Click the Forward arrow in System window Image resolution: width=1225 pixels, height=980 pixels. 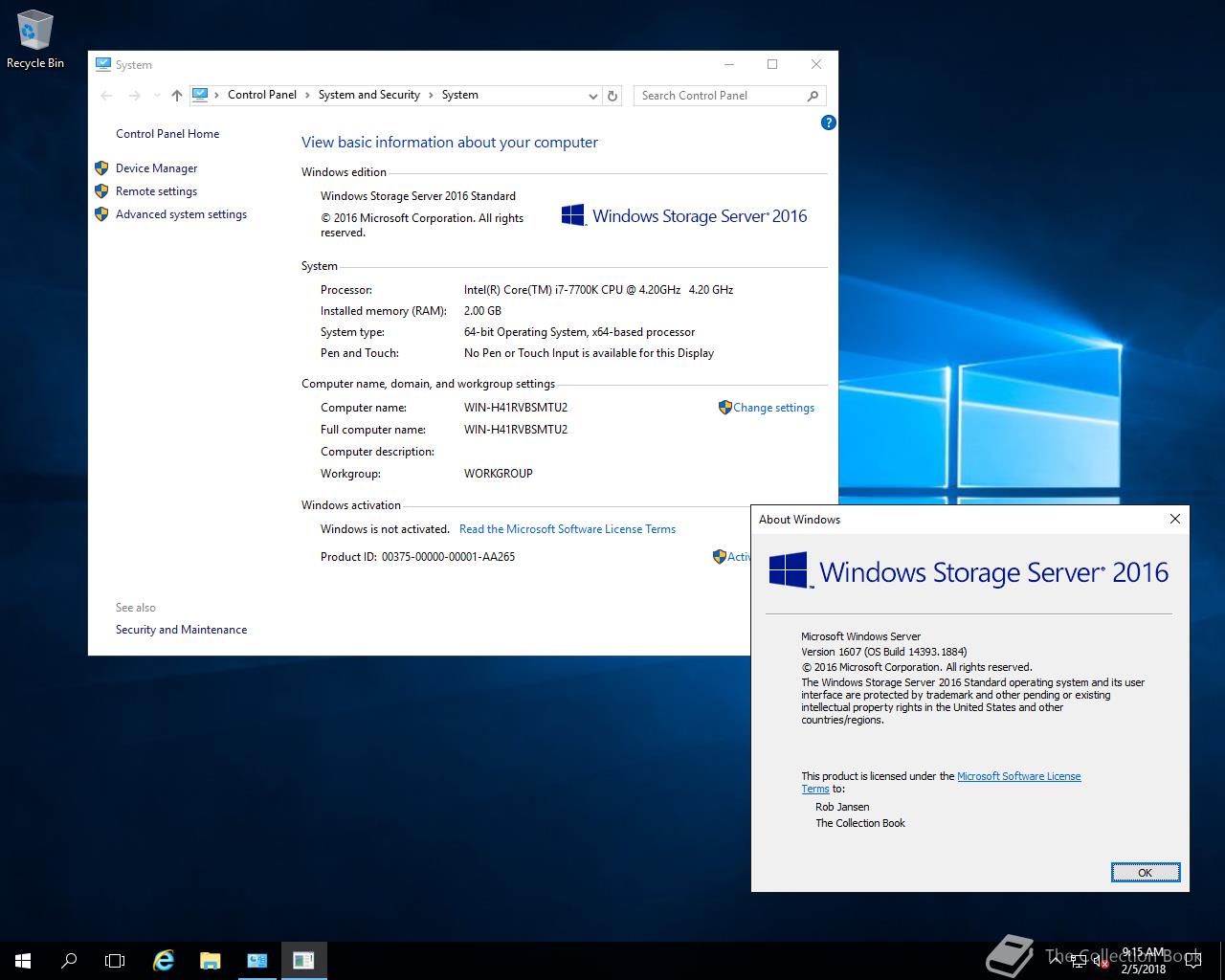pyautogui.click(x=135, y=95)
